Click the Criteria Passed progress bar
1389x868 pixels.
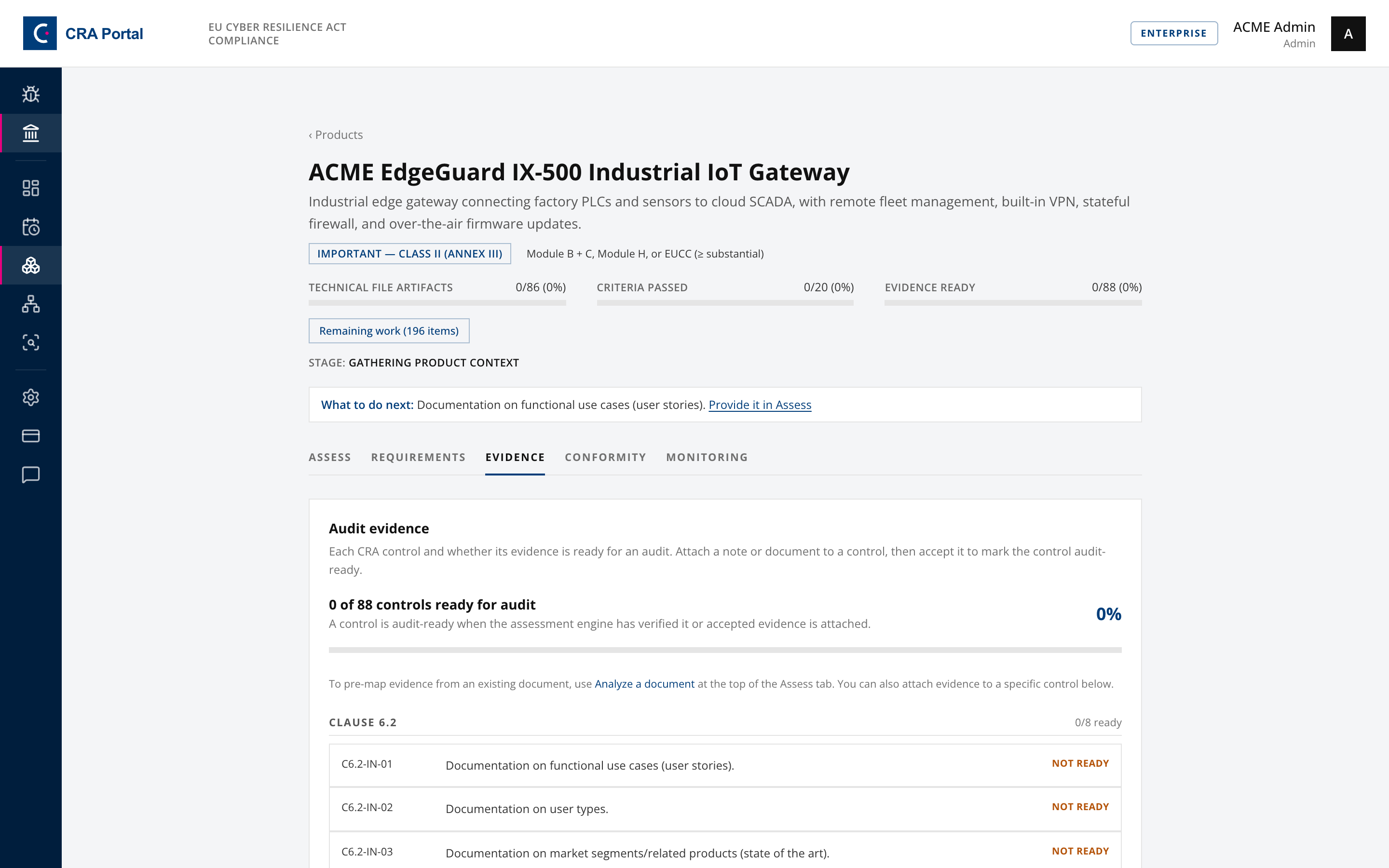[725, 302]
